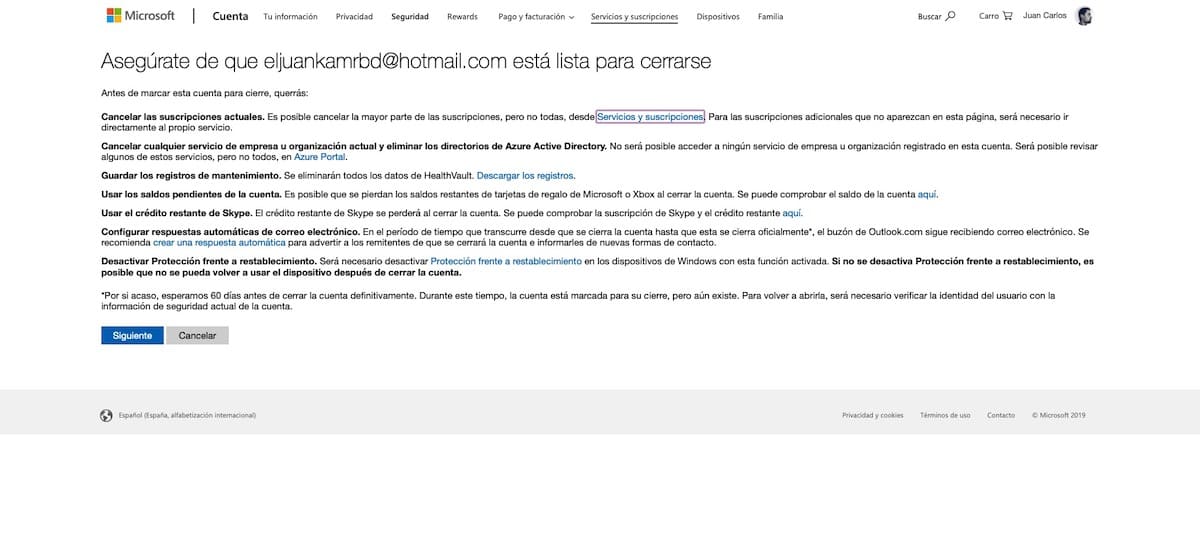Click the globe language icon
1200x547 pixels.
106,415
